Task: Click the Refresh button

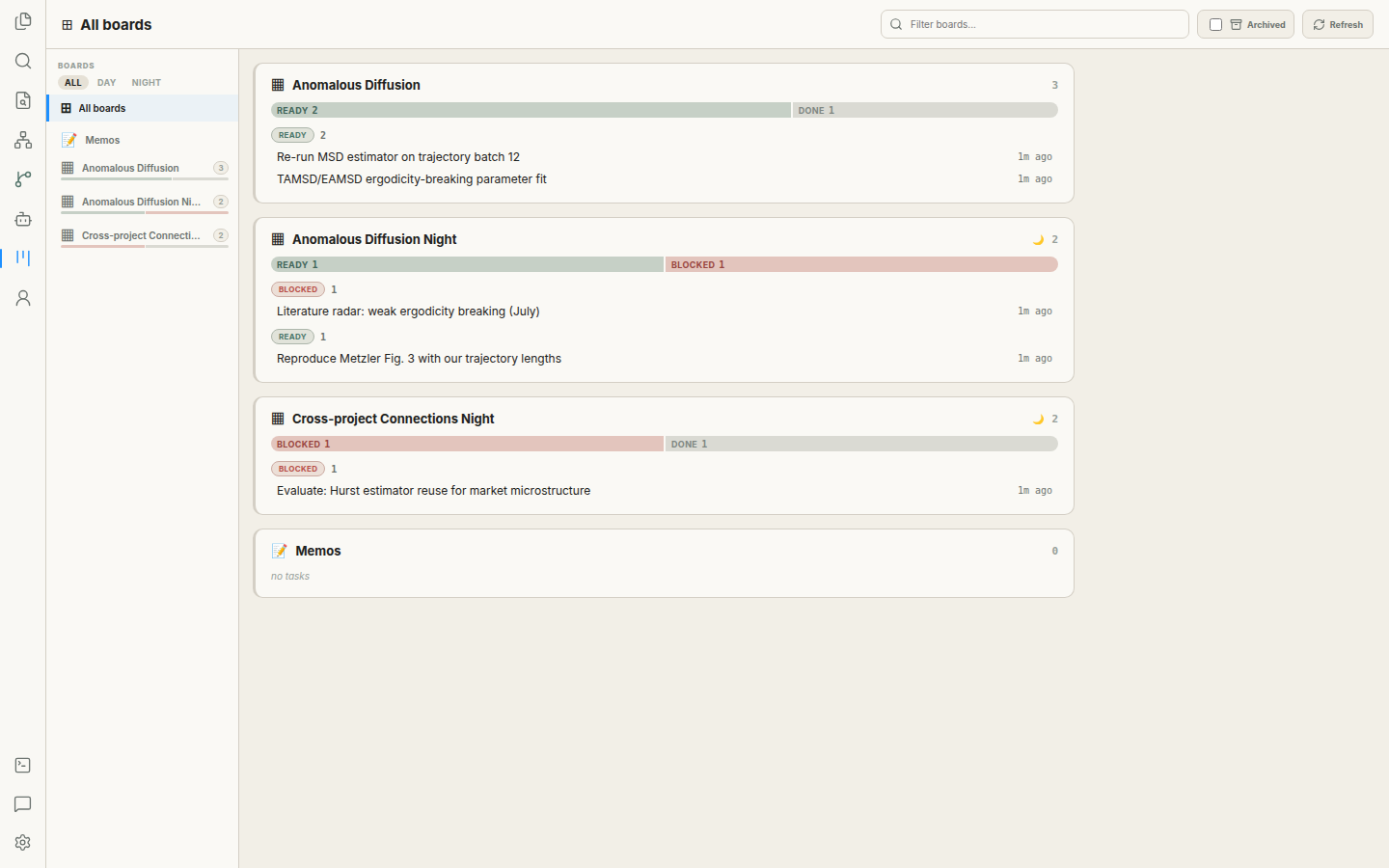Action: [x=1337, y=24]
